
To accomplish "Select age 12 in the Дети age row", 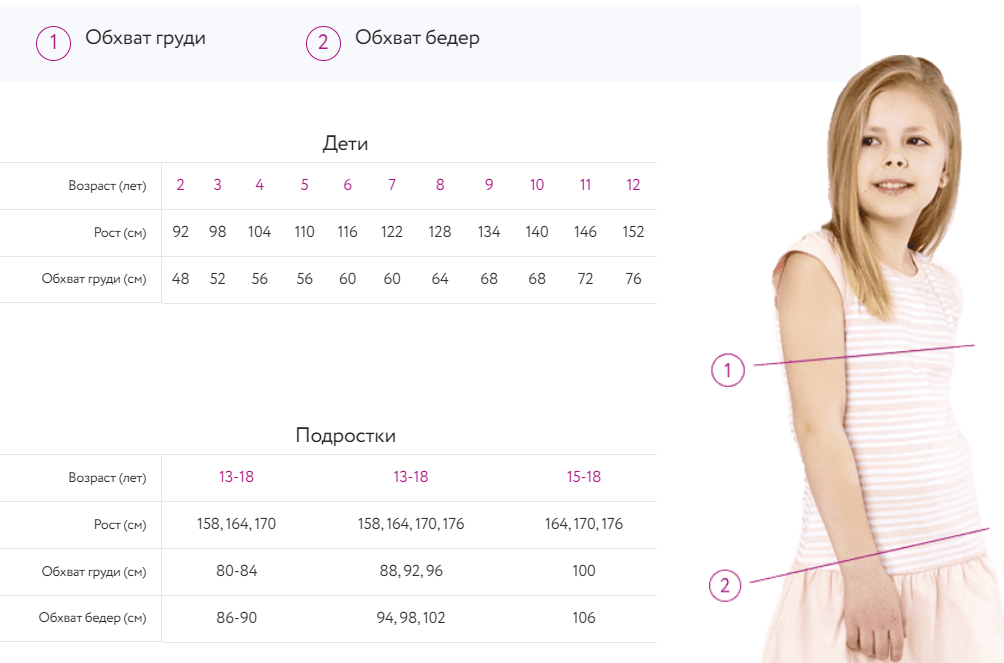I will pyautogui.click(x=633, y=185).
